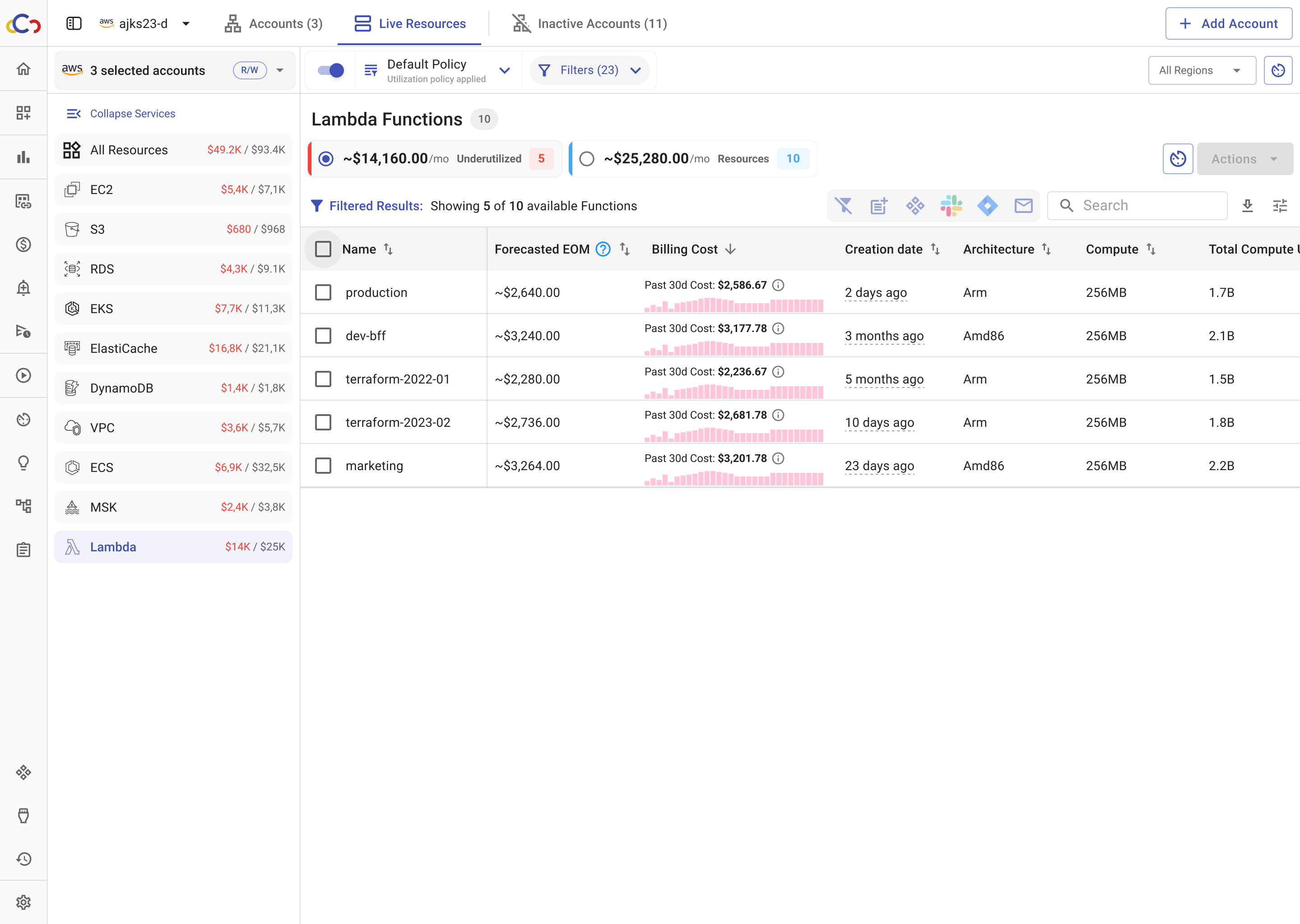Click the four-diamond integrations toolbar icon
Viewport: 1300px width, 924px height.
coord(915,205)
